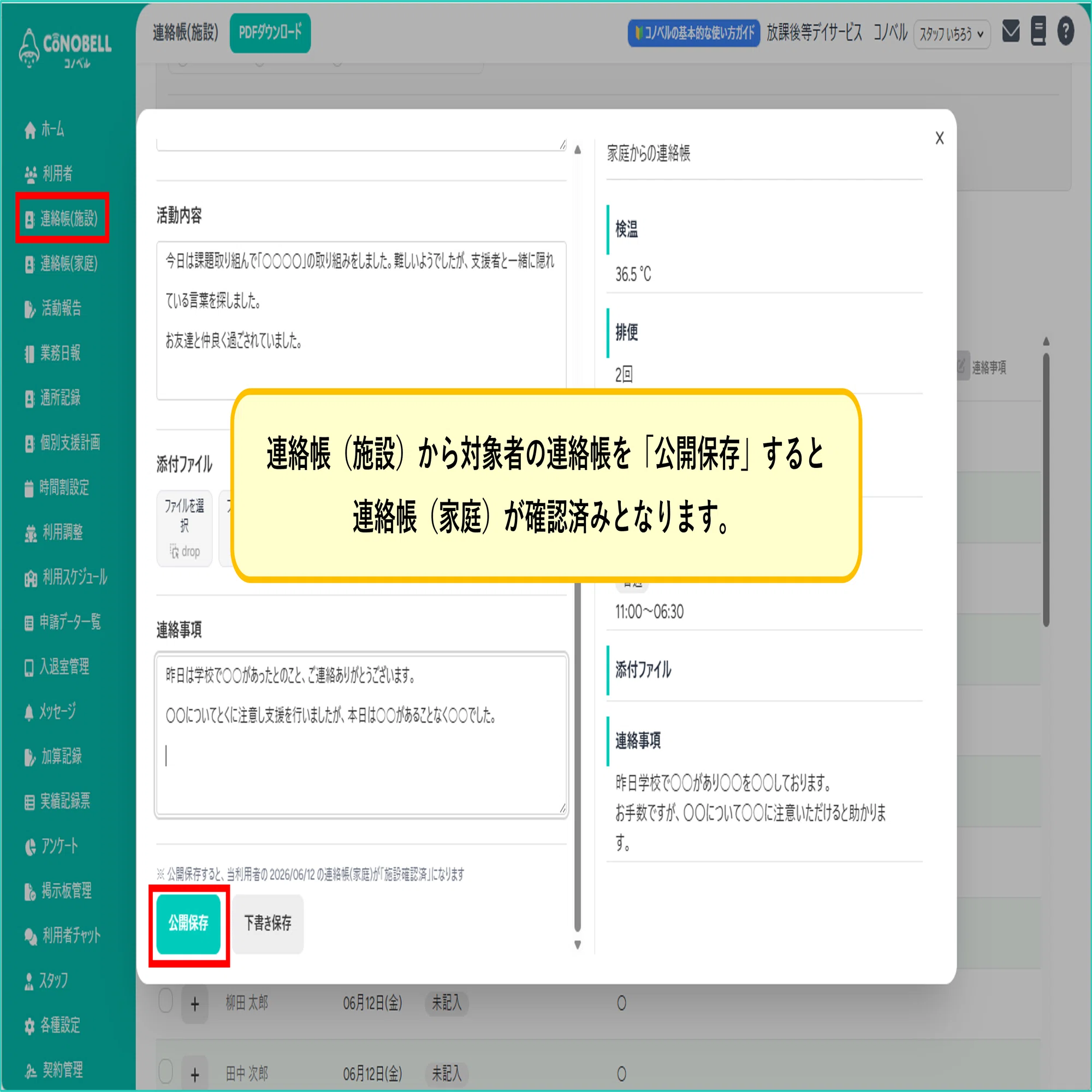
Task: Open the スタッフ いちろう user dropdown
Action: coord(952,34)
